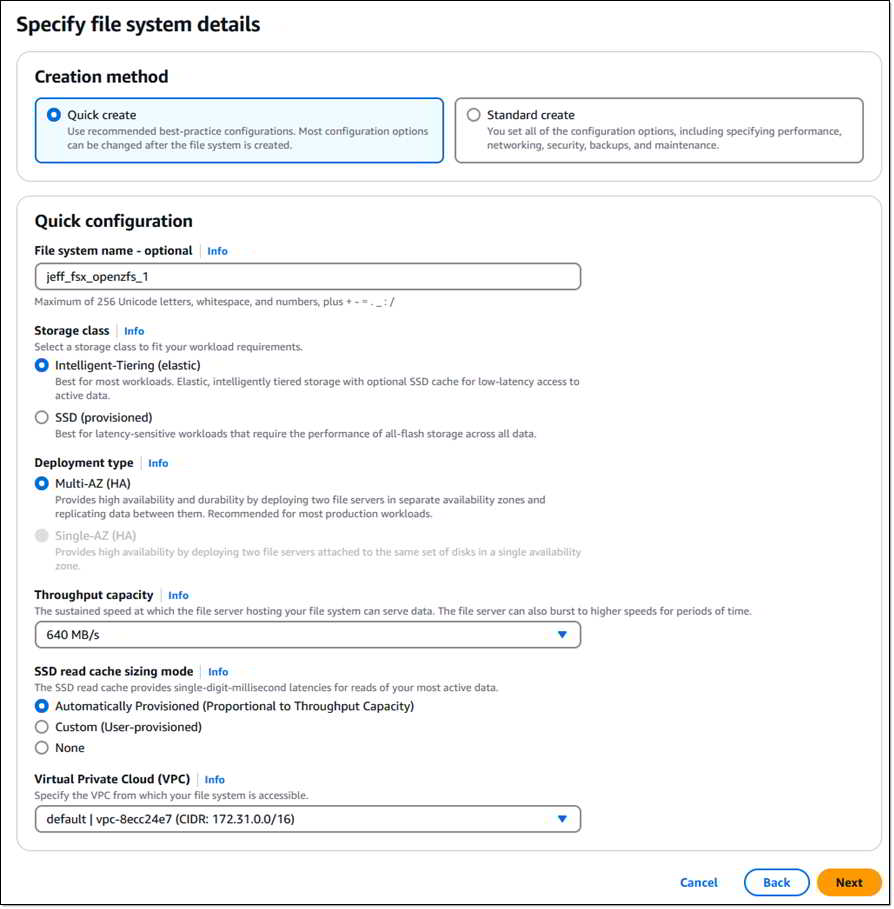Open the Throughput capacity dropdown arrow
The height and width of the screenshot is (909, 894).
[562, 635]
